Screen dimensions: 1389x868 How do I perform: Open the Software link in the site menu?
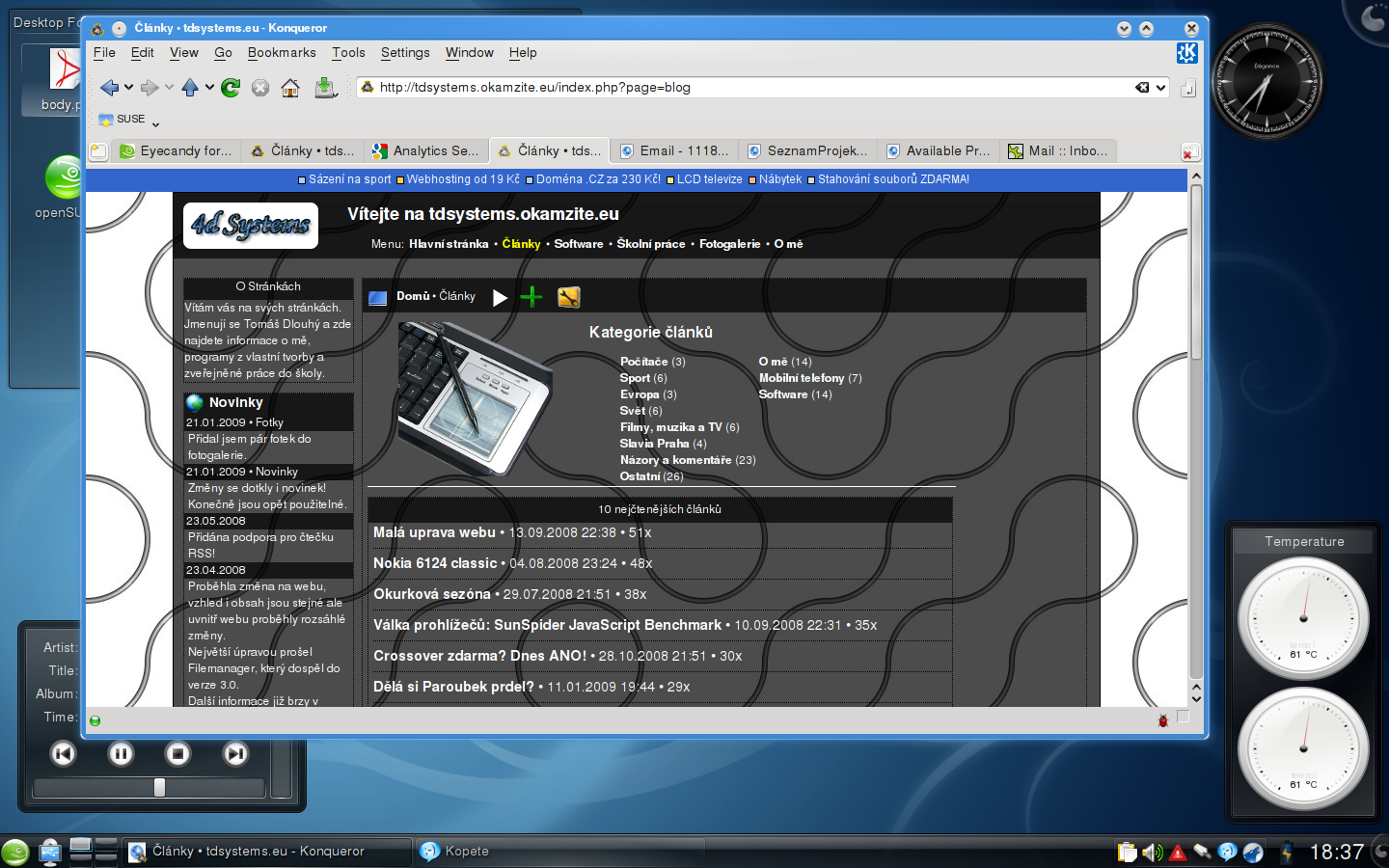(579, 244)
